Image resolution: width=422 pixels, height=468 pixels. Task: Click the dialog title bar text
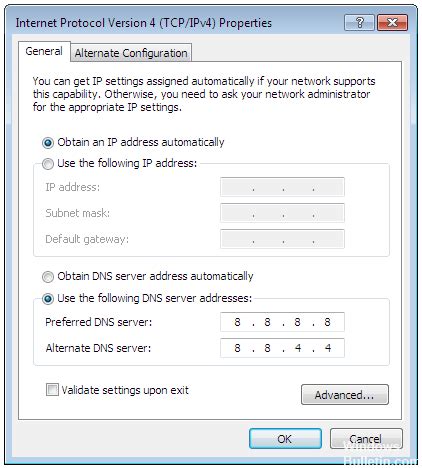click(144, 23)
